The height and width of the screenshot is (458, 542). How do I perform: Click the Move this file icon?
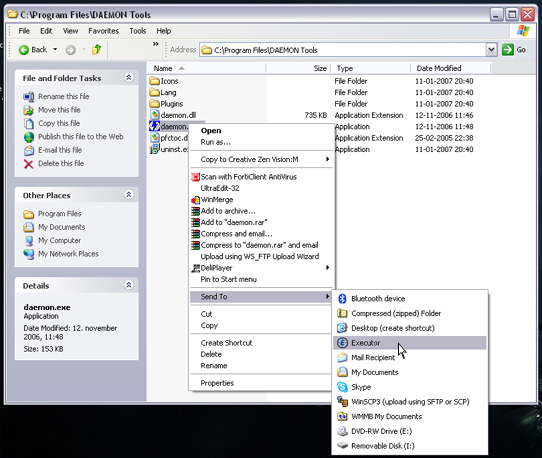[x=28, y=110]
